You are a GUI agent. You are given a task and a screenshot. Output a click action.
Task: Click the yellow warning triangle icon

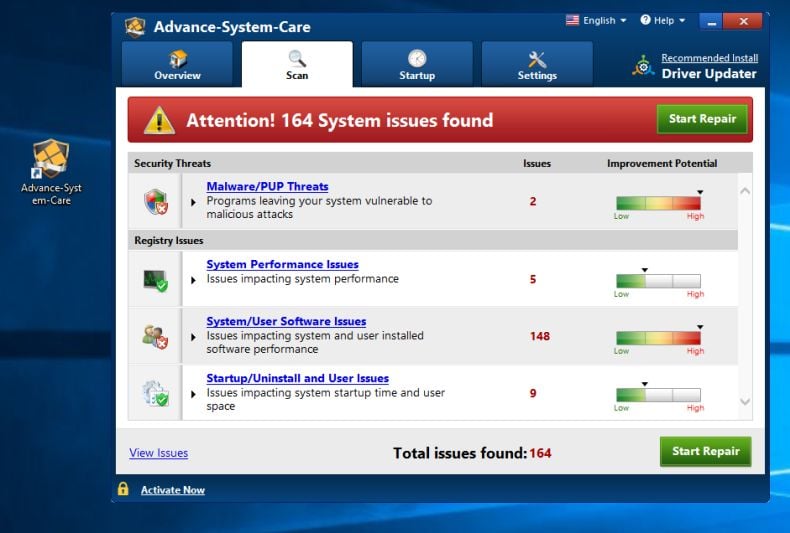pos(159,120)
